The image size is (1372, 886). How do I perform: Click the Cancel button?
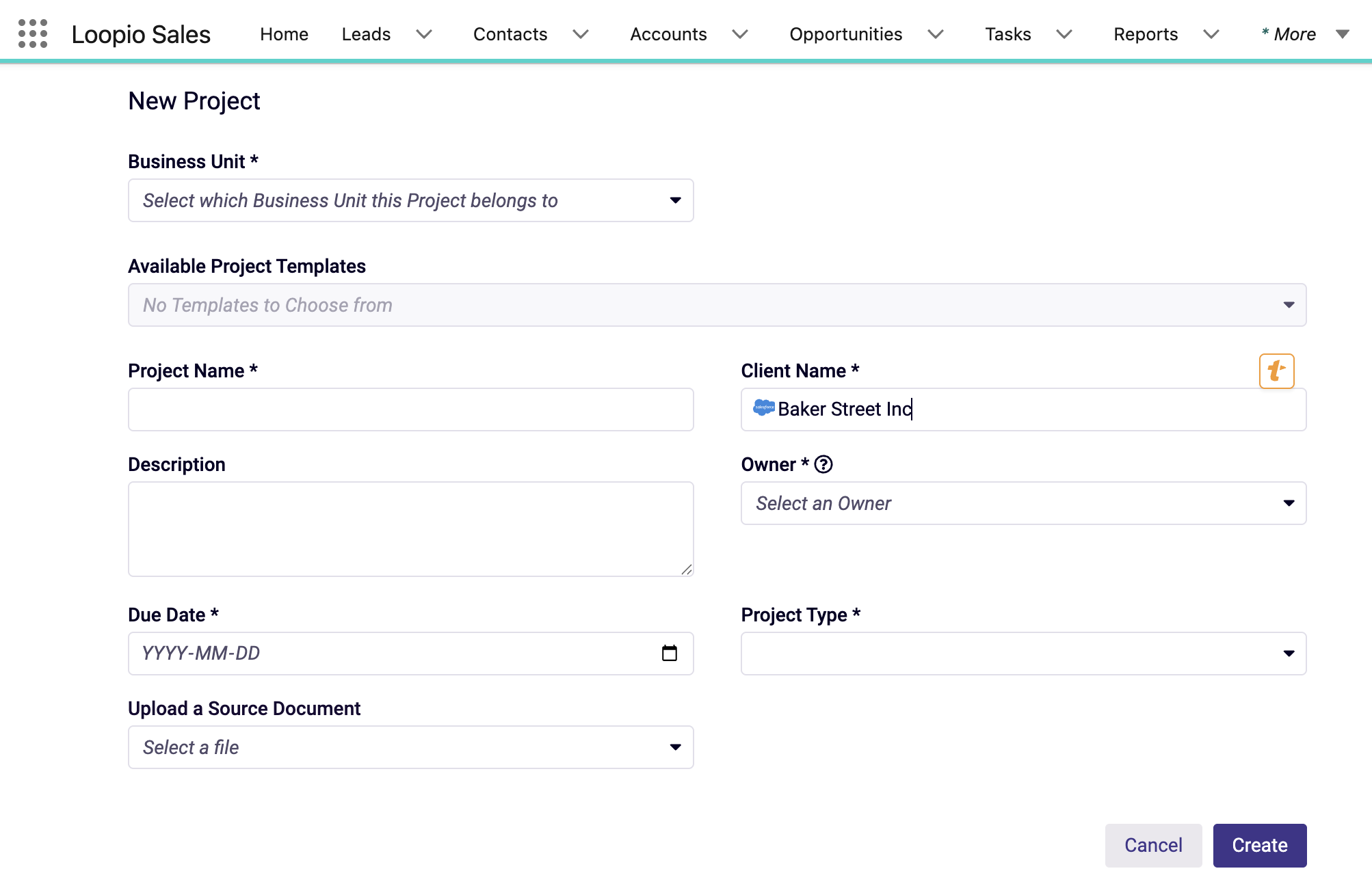coord(1153,846)
